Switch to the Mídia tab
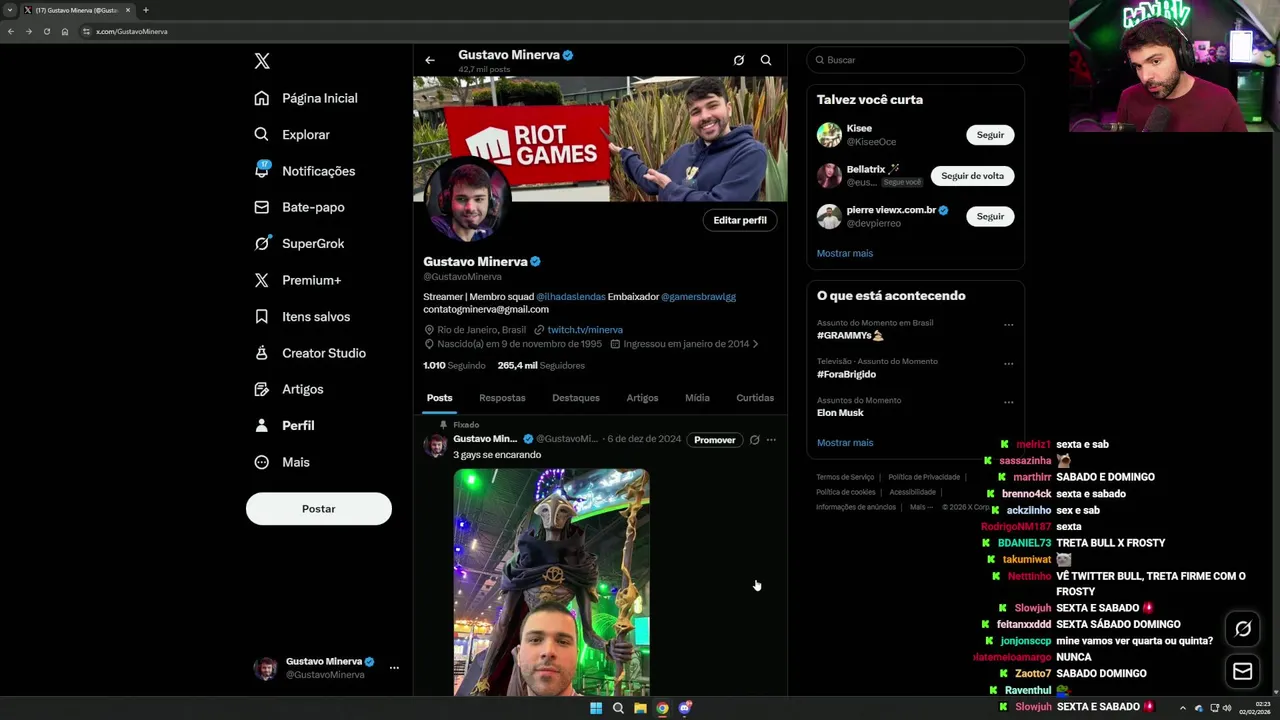The image size is (1280, 720). (697, 398)
